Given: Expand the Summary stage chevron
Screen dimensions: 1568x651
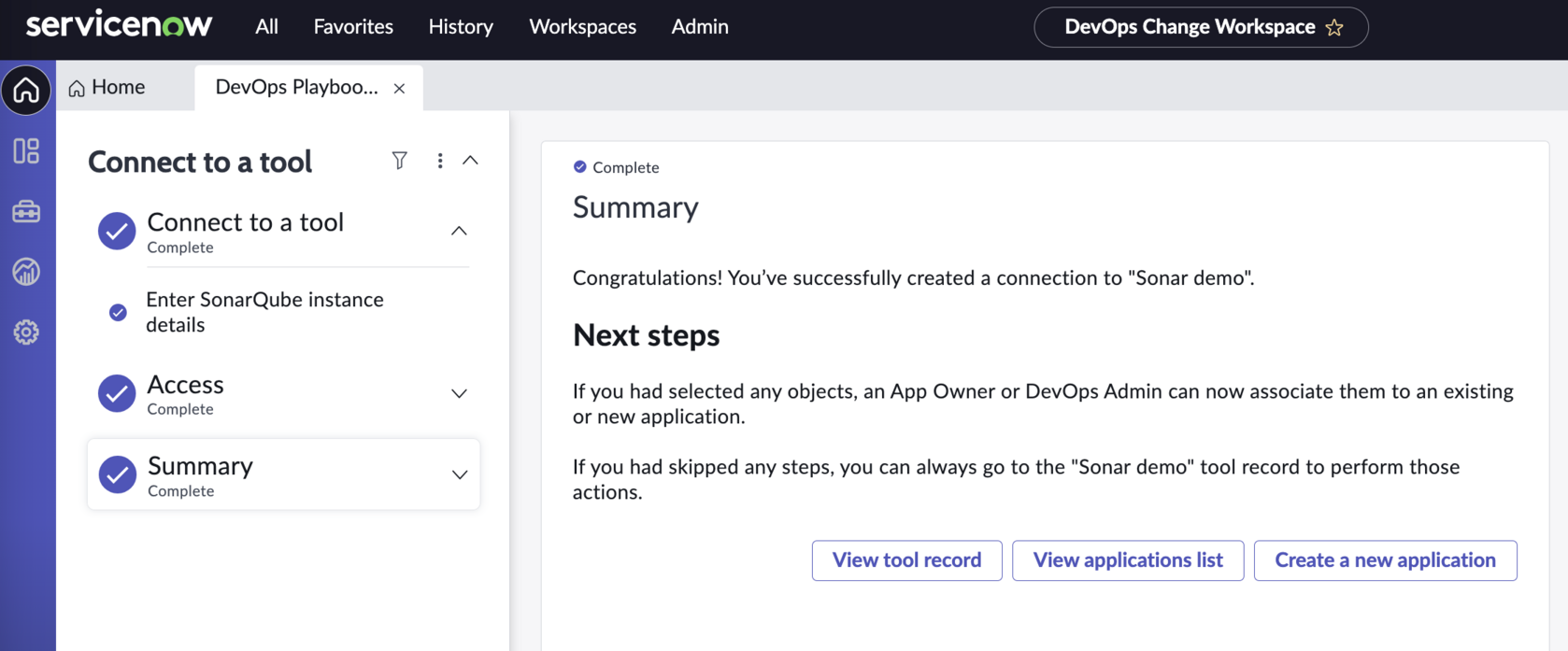Looking at the screenshot, I should tap(460, 474).
